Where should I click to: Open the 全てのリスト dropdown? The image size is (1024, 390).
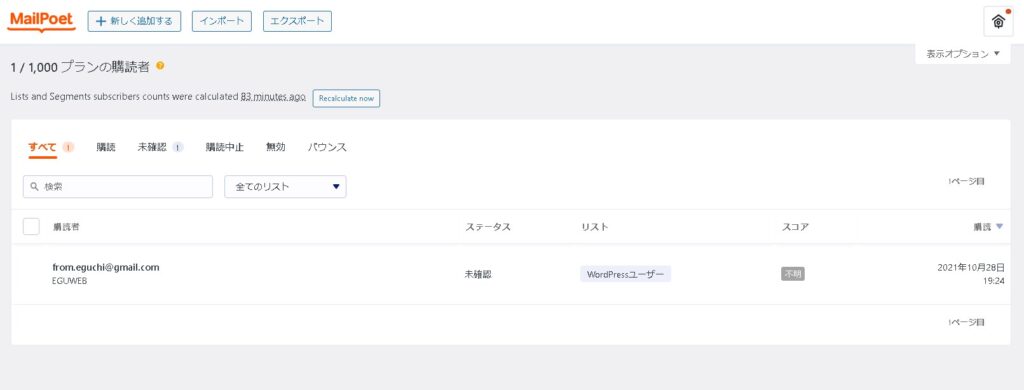click(285, 187)
